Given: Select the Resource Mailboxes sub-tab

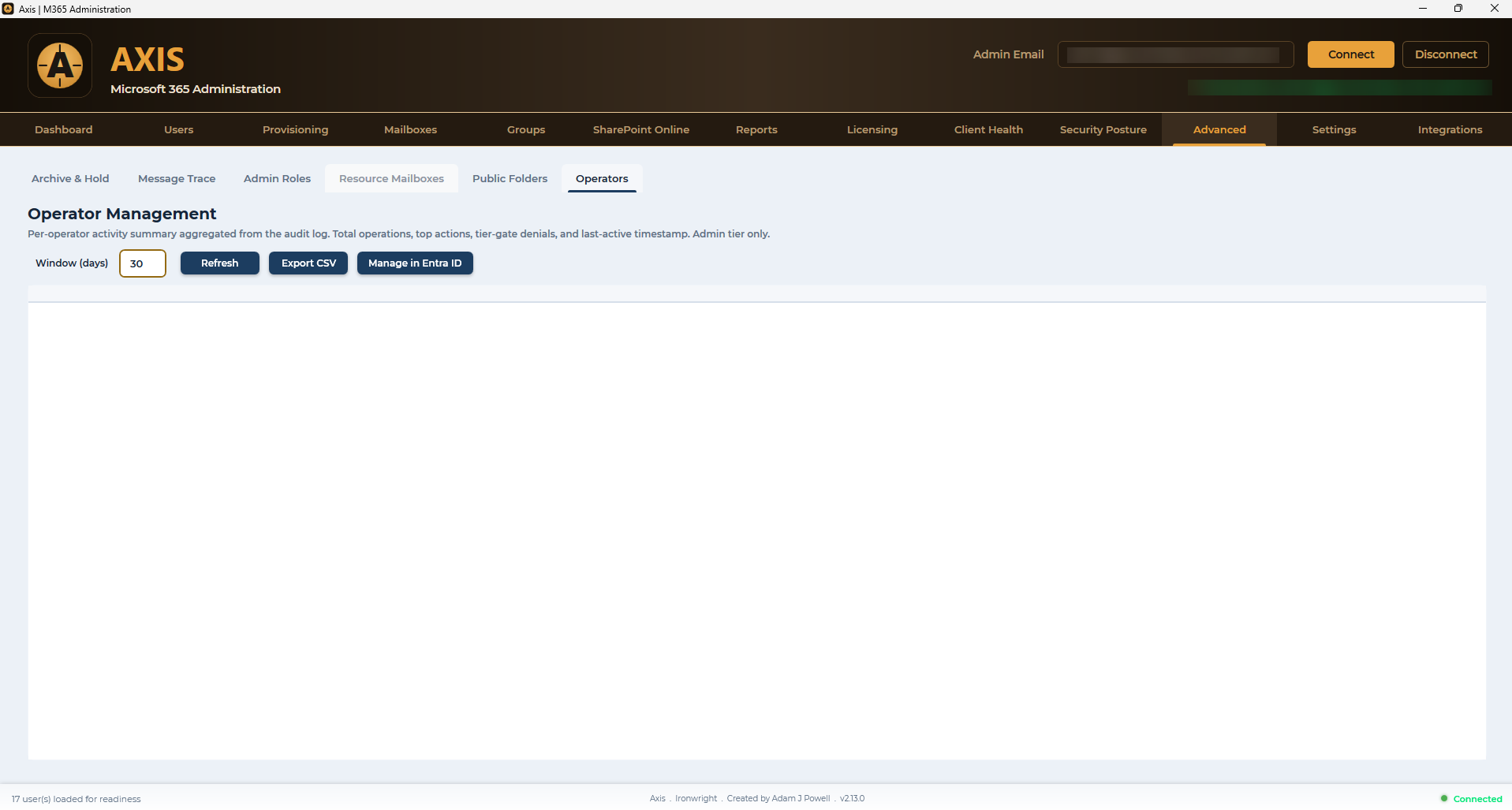Looking at the screenshot, I should [391, 178].
